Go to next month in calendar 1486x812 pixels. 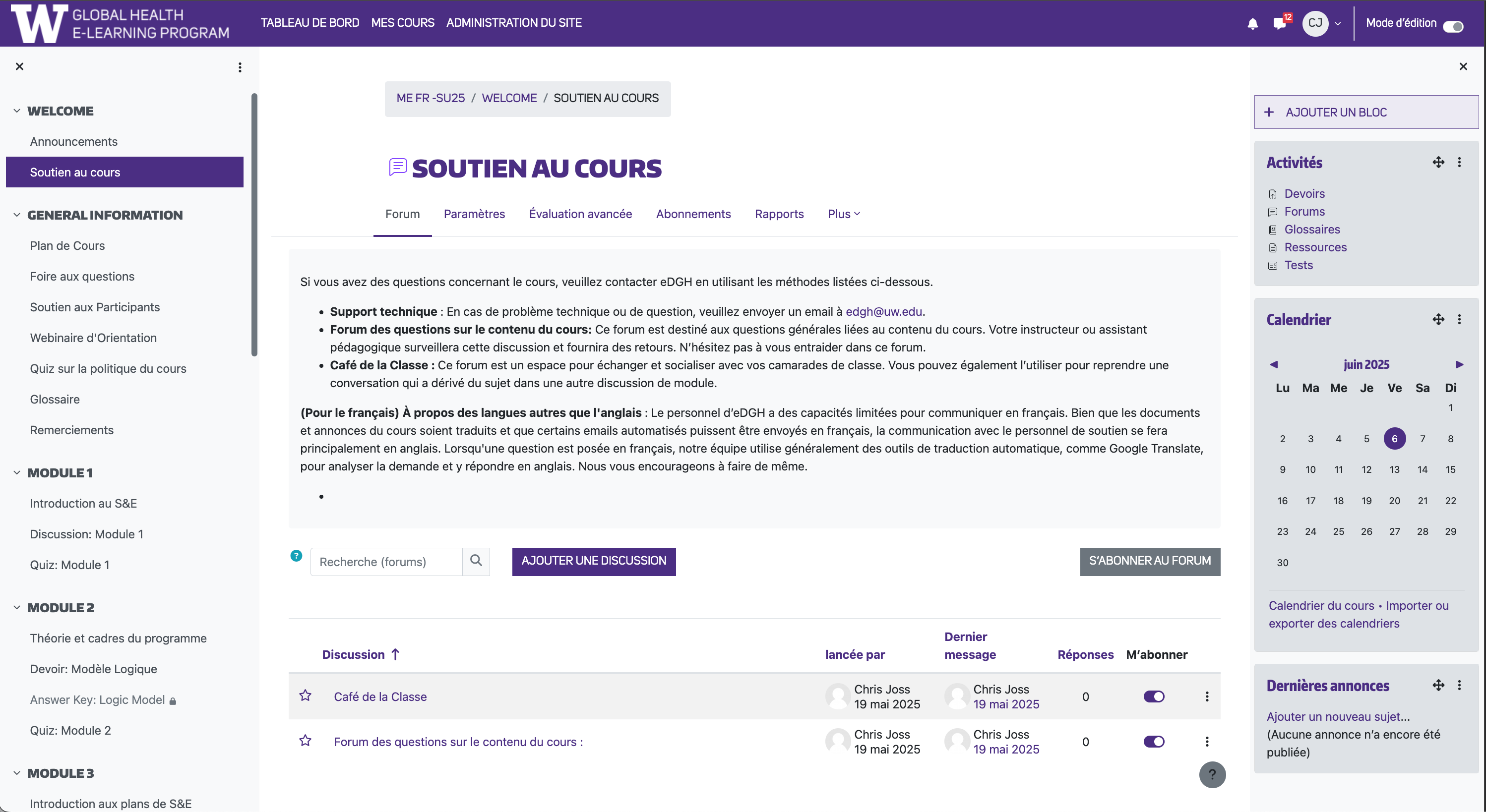tap(1459, 364)
